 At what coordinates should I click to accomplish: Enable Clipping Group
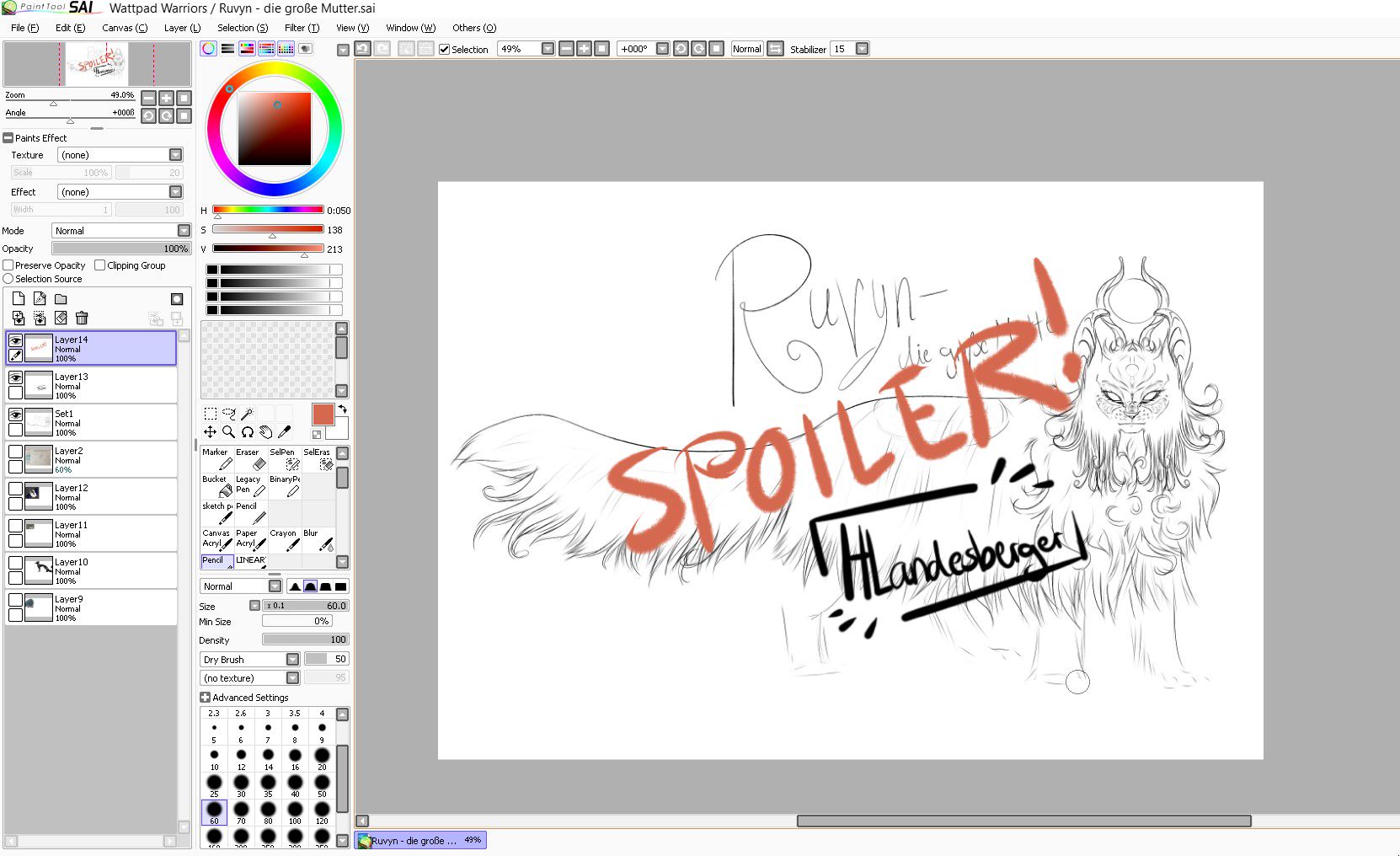click(100, 265)
